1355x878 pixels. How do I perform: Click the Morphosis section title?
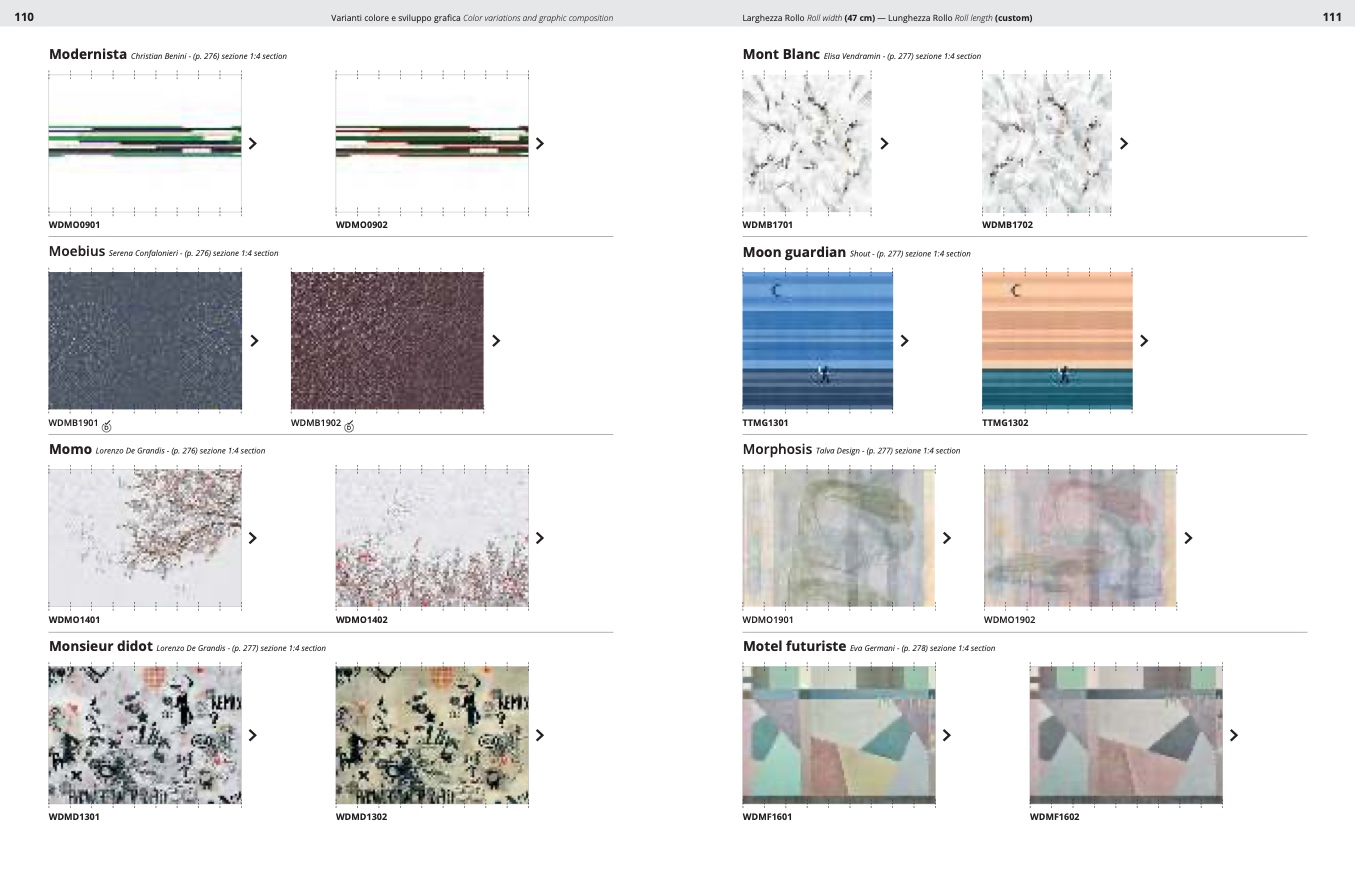click(x=777, y=450)
